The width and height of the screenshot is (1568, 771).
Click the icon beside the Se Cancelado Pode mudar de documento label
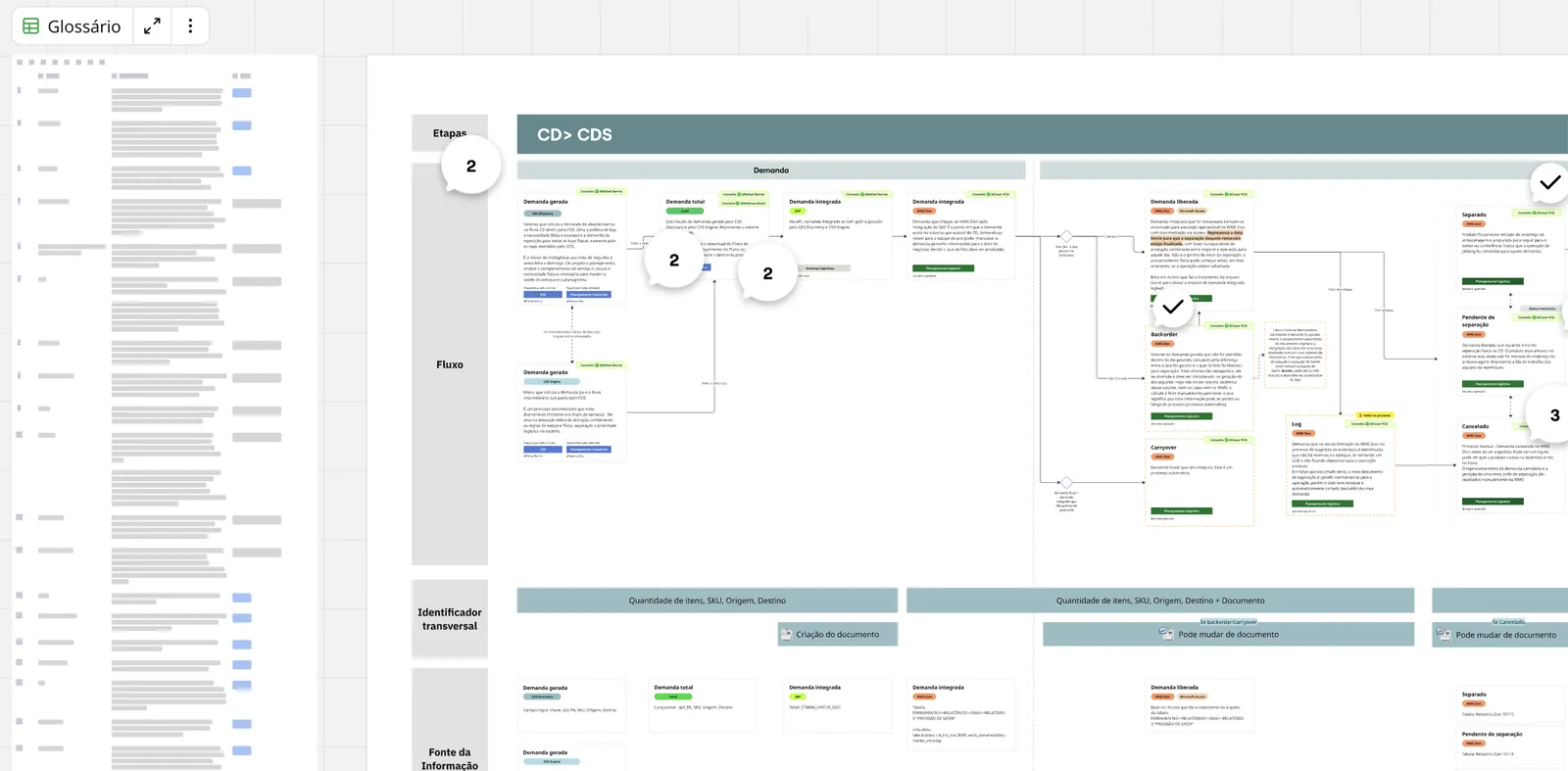point(1444,634)
